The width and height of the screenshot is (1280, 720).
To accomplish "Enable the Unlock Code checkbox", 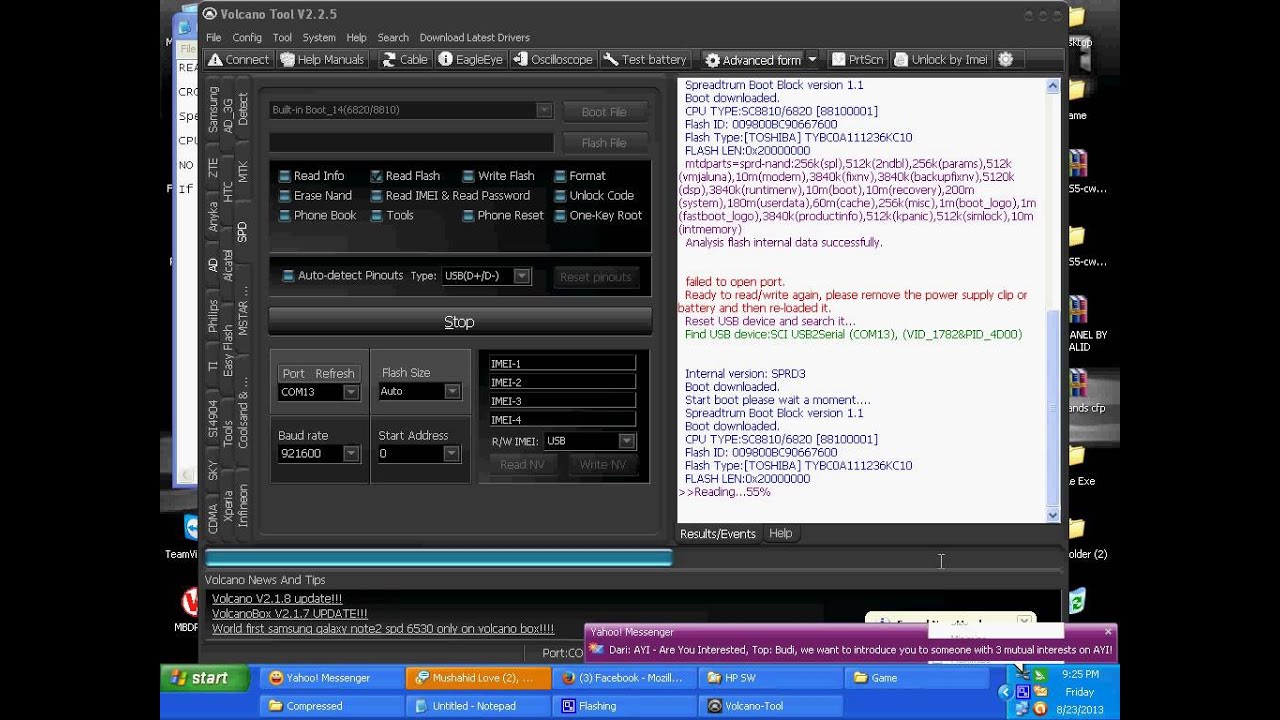I will (560, 196).
